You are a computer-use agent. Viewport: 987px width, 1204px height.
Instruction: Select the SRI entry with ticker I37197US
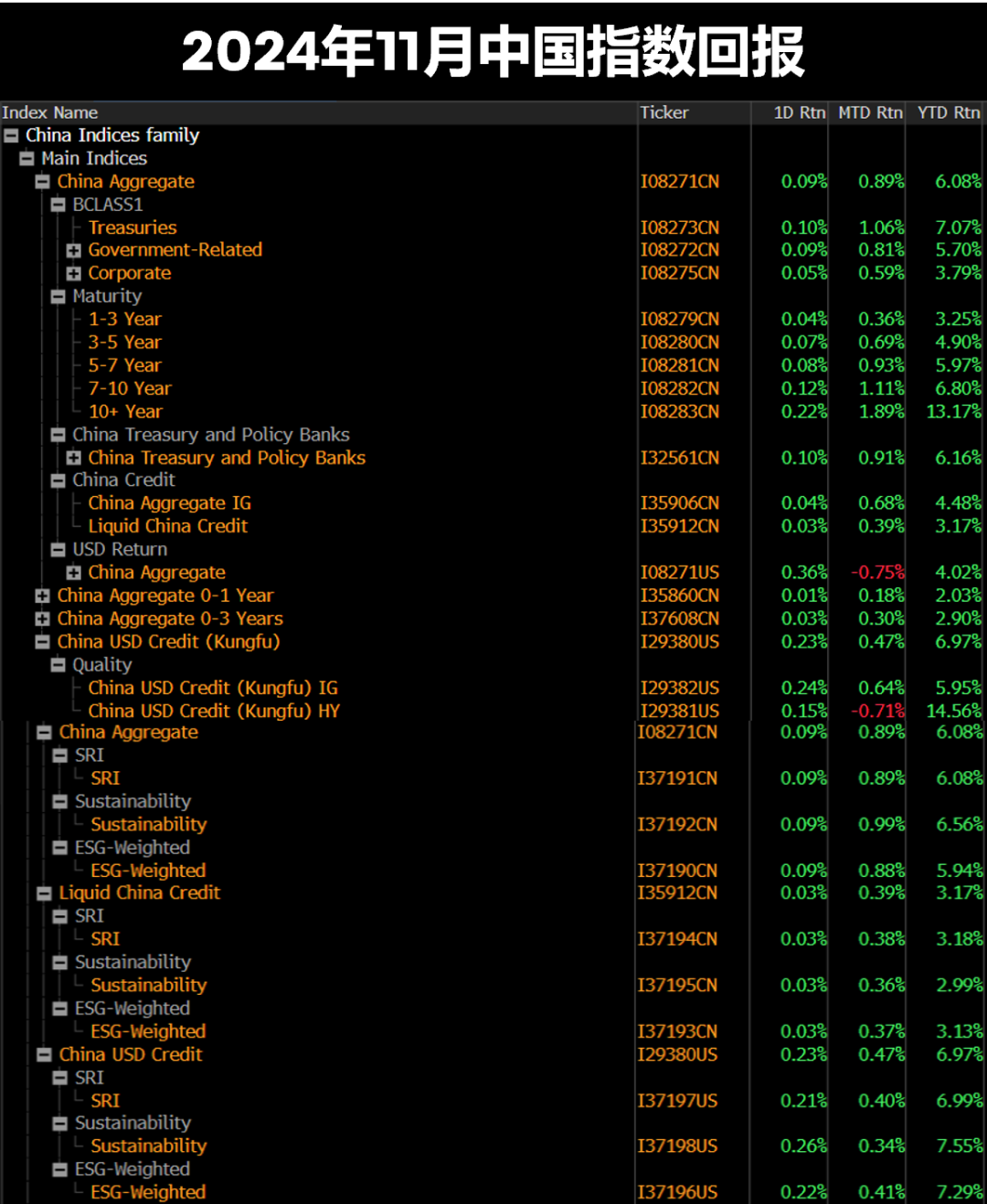[105, 1101]
